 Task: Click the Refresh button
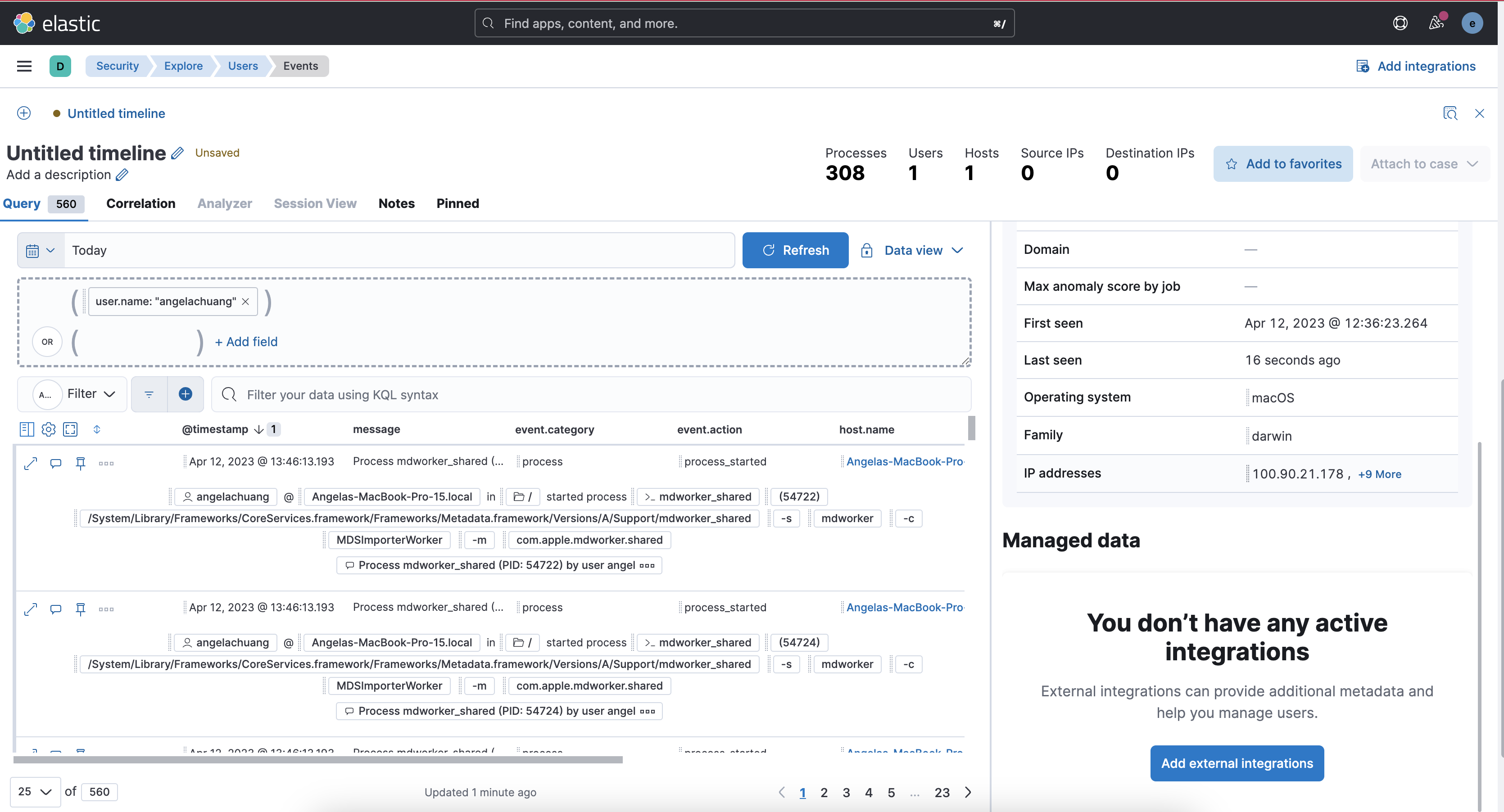795,250
